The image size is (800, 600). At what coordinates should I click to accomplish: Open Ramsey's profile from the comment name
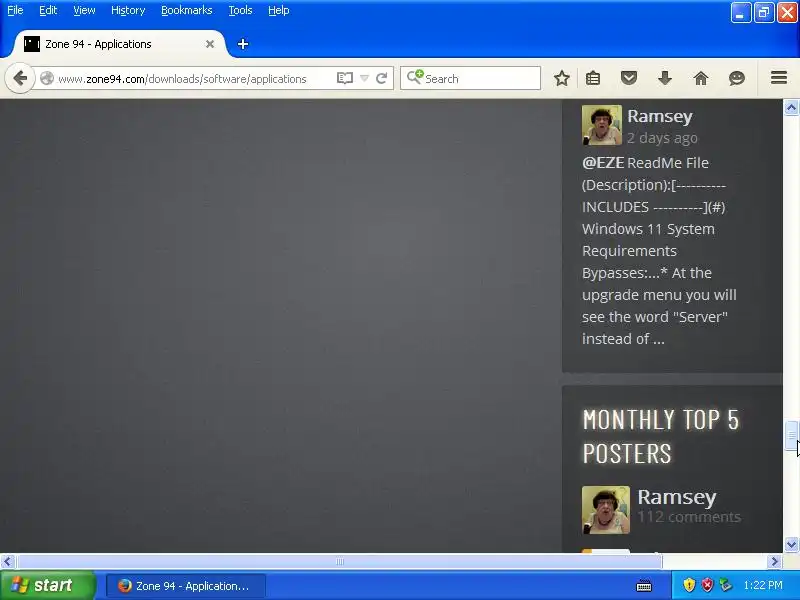[x=660, y=116]
